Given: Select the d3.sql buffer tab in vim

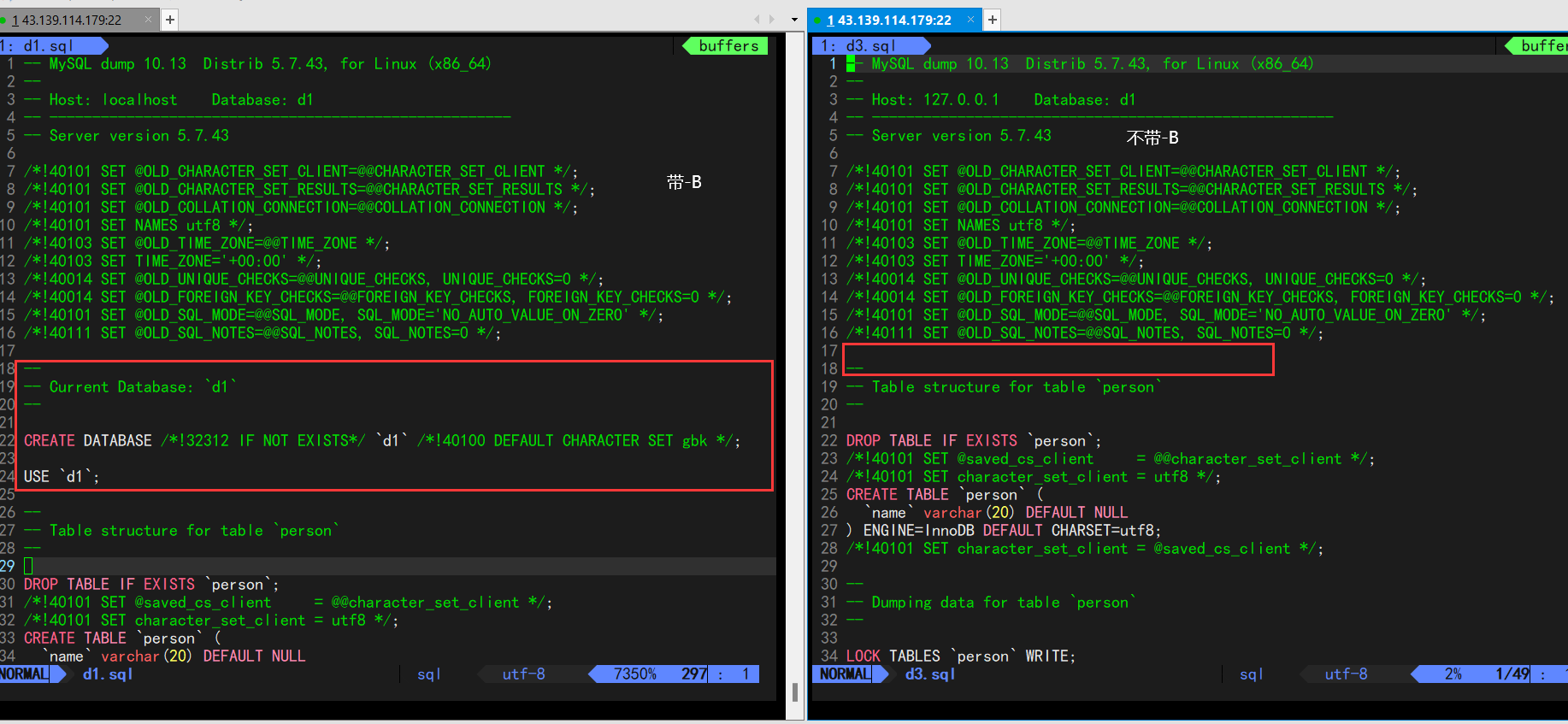Looking at the screenshot, I should coord(872,45).
